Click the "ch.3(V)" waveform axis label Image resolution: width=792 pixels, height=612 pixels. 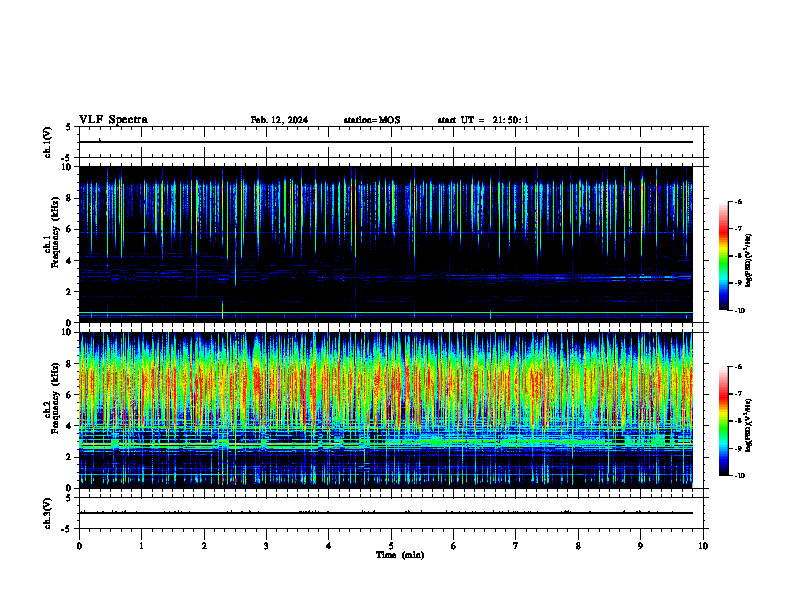pos(48,513)
